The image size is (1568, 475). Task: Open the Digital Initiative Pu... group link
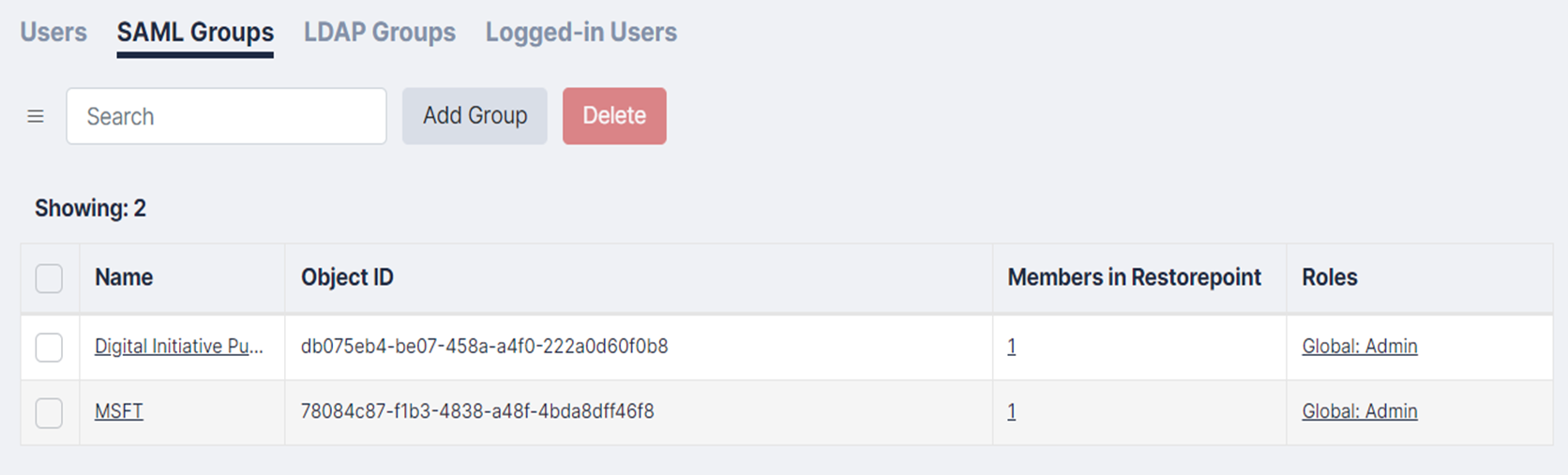178,347
